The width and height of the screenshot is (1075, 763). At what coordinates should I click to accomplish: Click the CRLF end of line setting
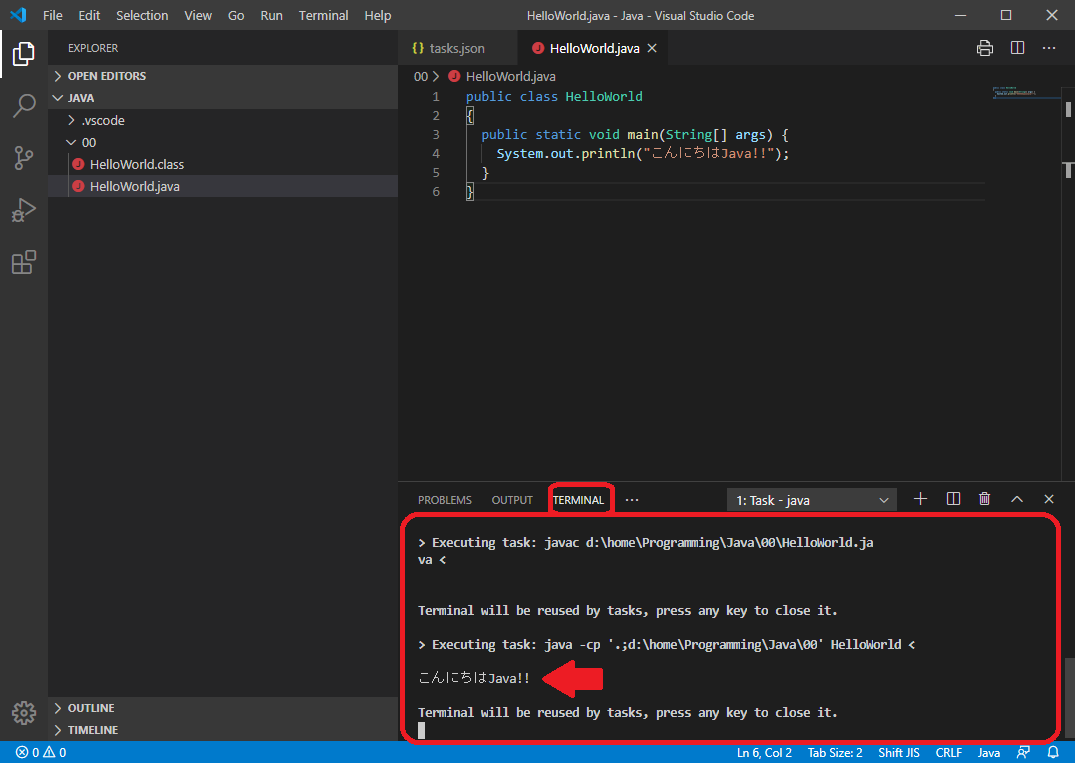[x=948, y=753]
